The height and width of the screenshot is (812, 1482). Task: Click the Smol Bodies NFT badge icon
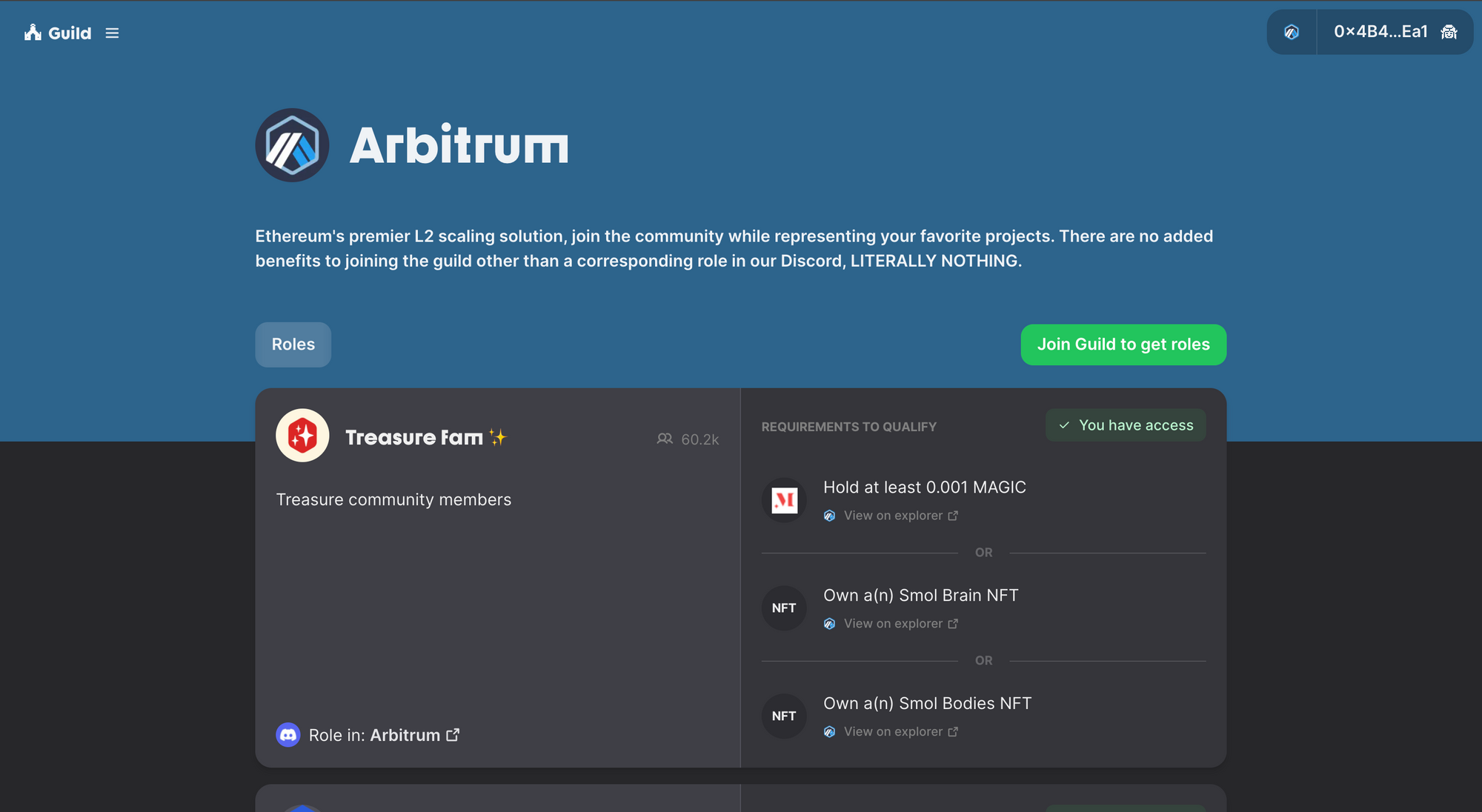click(784, 716)
